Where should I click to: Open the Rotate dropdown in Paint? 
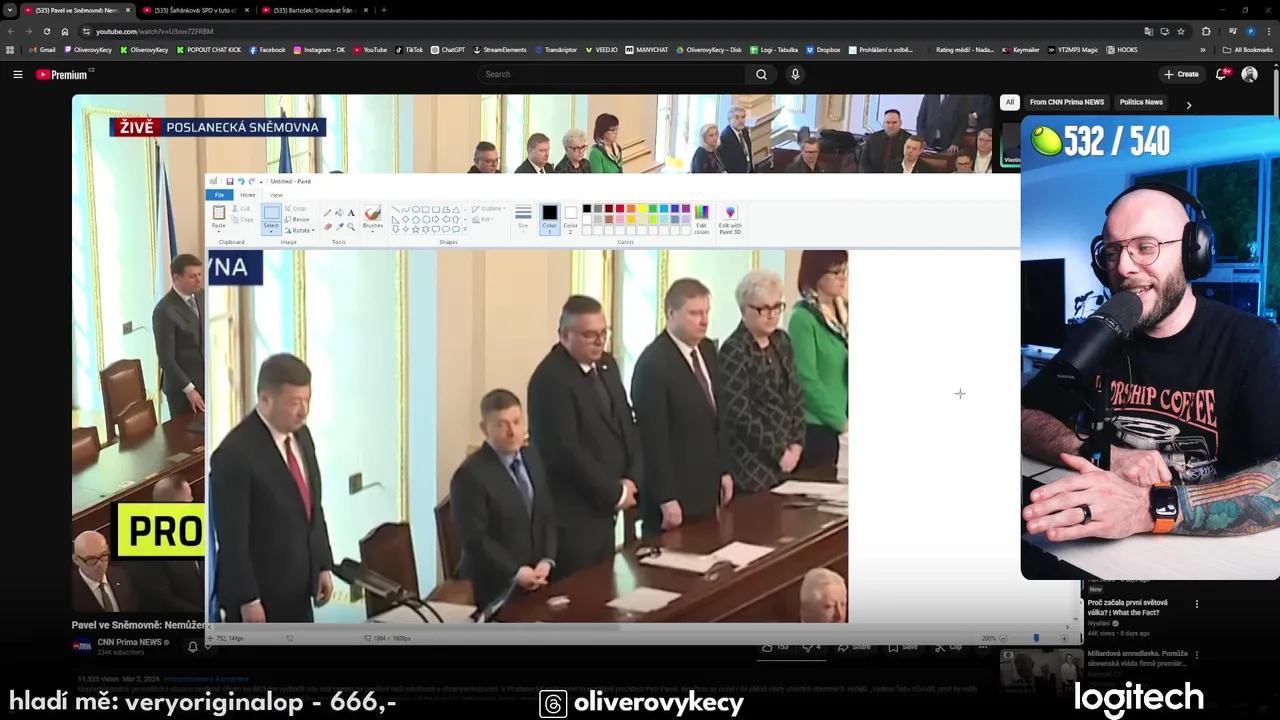(300, 230)
